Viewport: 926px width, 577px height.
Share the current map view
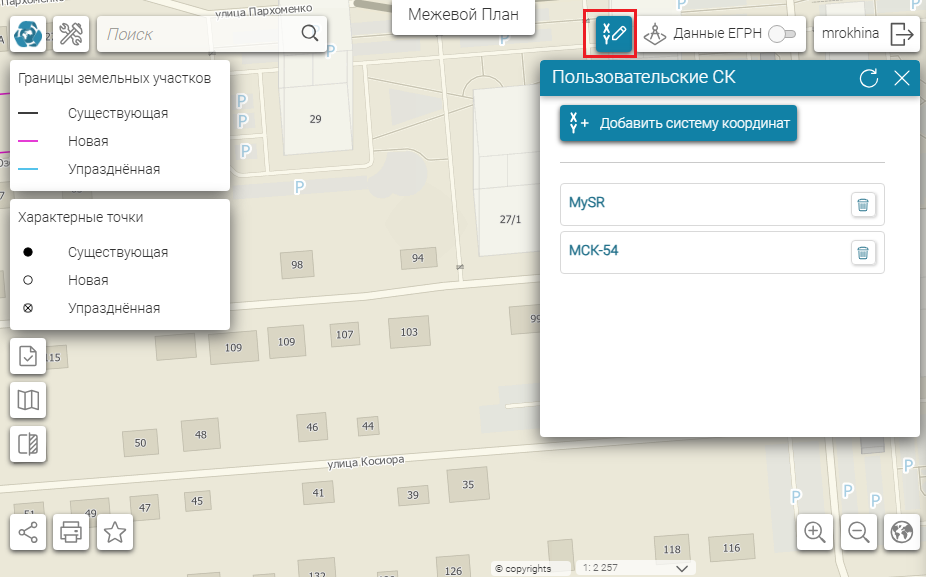(28, 531)
